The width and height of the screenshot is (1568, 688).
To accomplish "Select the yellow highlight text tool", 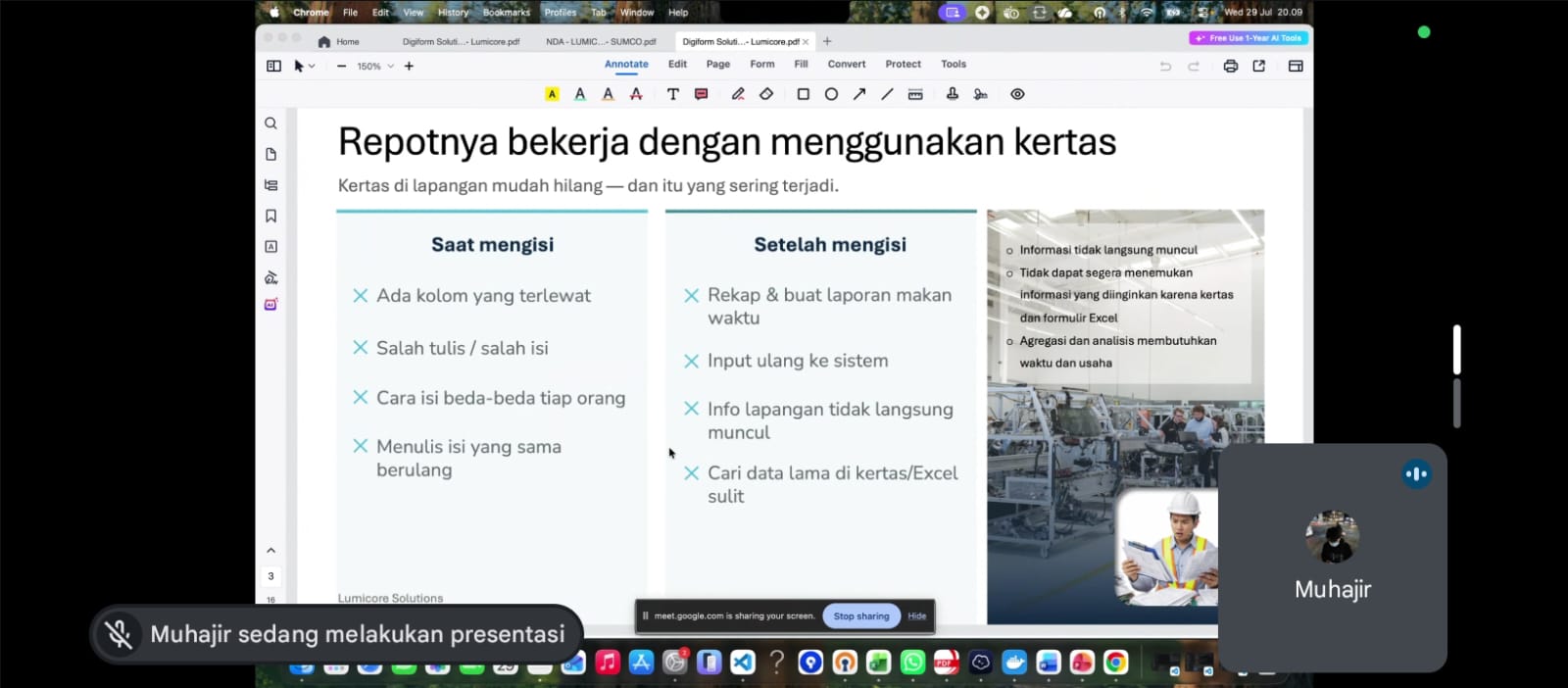I will (552, 94).
